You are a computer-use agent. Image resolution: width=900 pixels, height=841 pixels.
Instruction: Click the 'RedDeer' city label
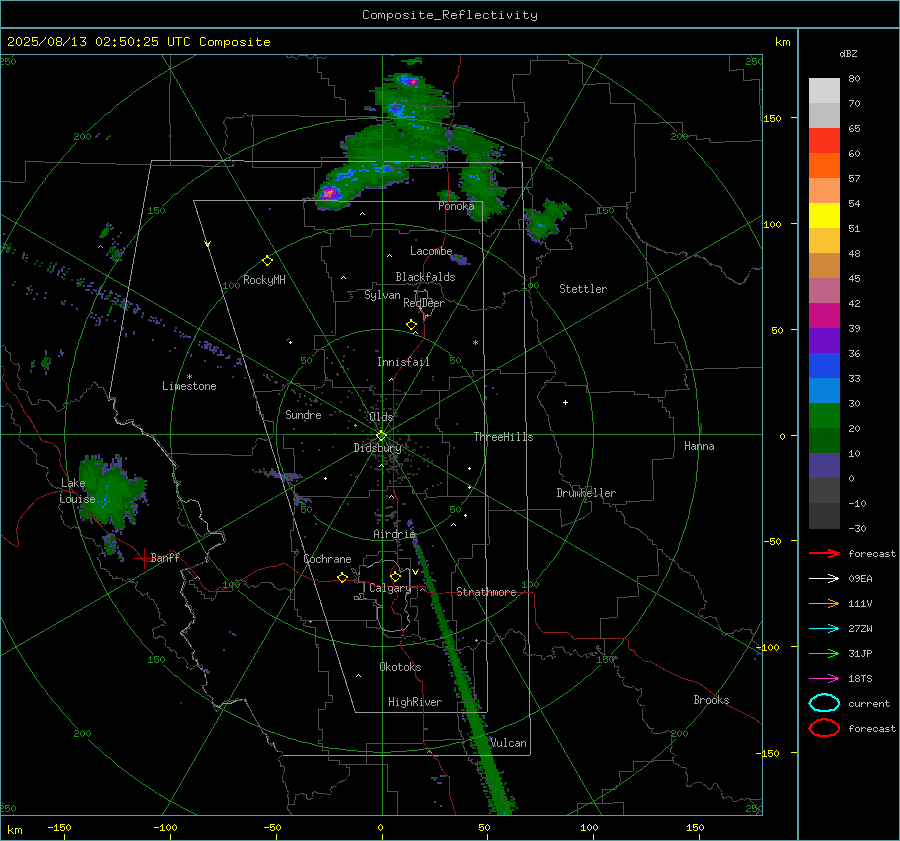(x=424, y=303)
